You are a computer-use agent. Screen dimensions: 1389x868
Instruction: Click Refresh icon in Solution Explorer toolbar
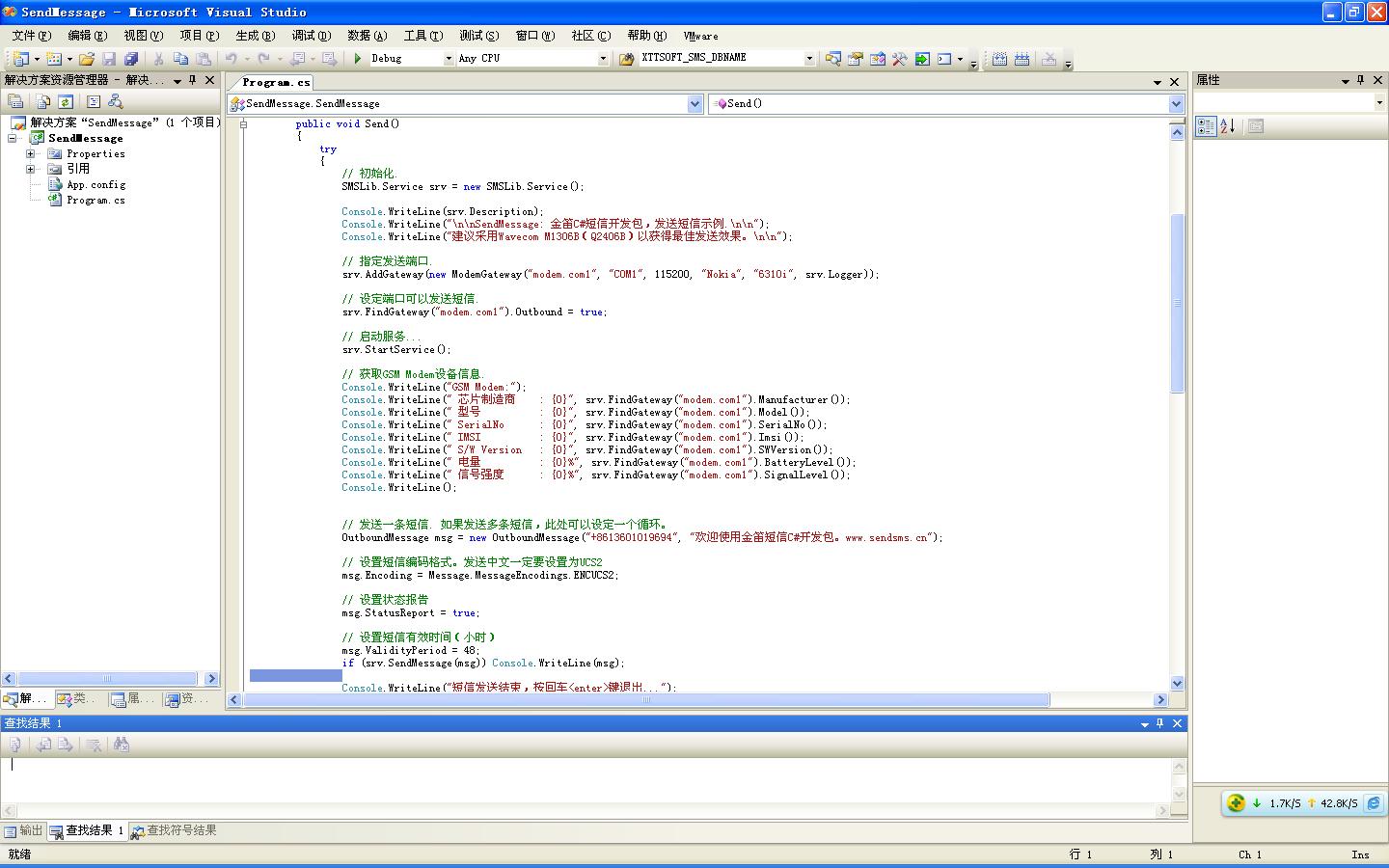[65, 101]
